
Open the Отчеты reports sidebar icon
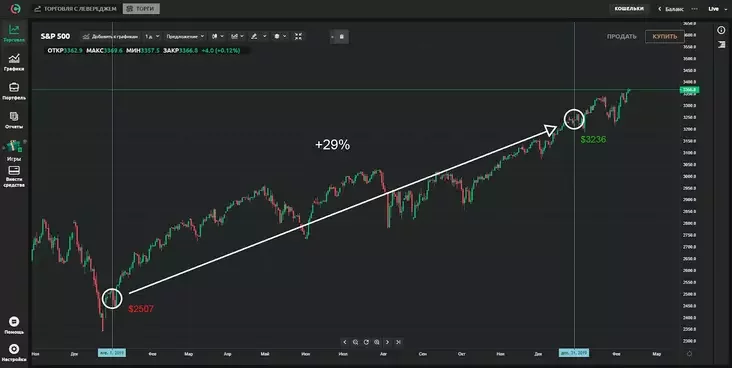tap(14, 120)
